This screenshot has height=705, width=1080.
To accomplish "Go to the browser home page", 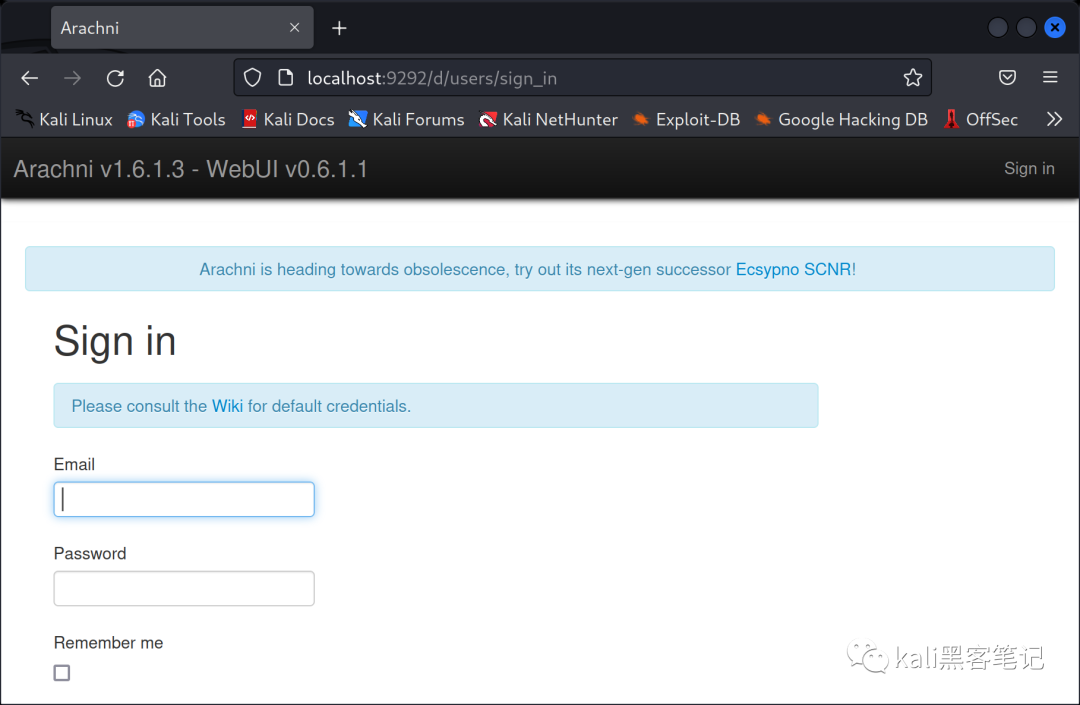I will pos(157,78).
